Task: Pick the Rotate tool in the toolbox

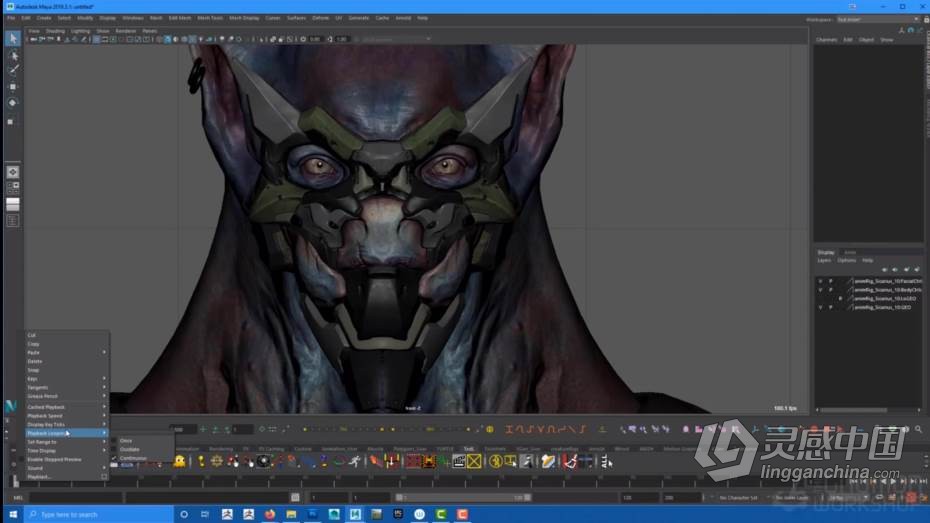Action: click(12, 103)
